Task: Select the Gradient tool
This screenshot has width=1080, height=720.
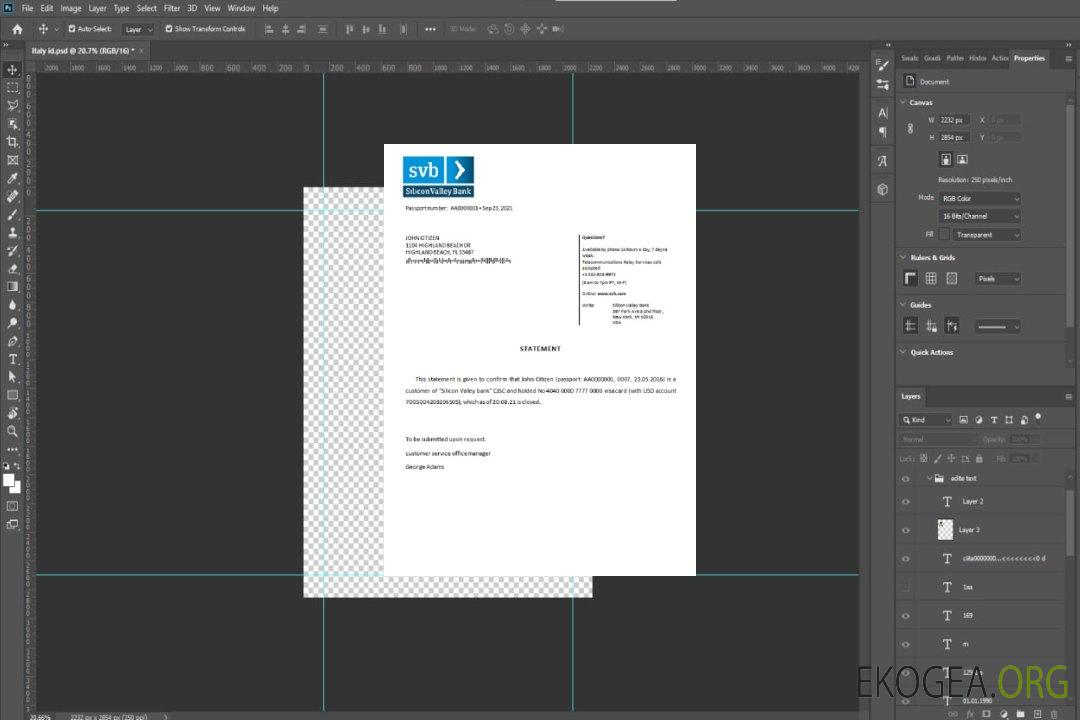Action: click(x=12, y=287)
